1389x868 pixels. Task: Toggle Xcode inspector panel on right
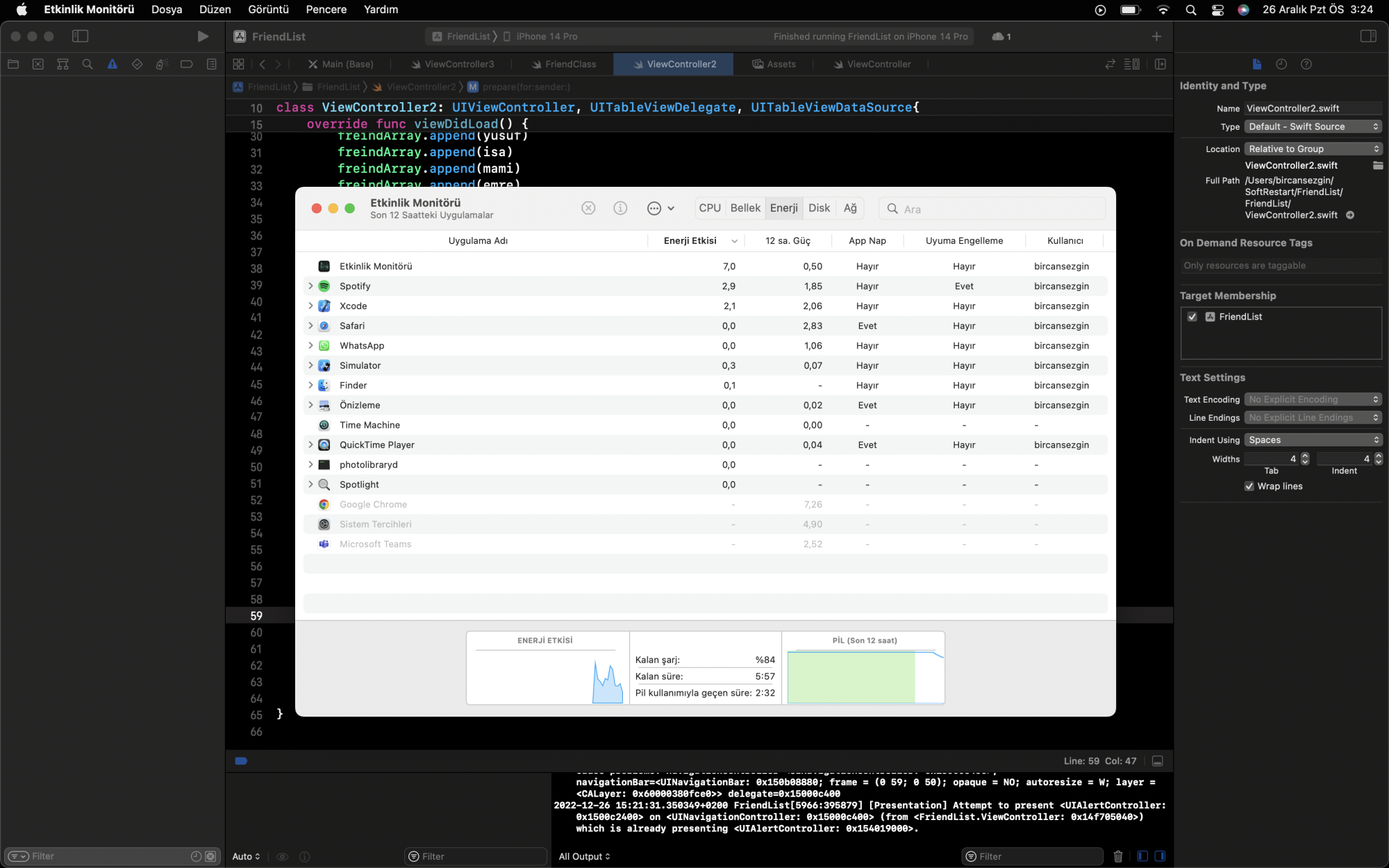[x=1368, y=36]
